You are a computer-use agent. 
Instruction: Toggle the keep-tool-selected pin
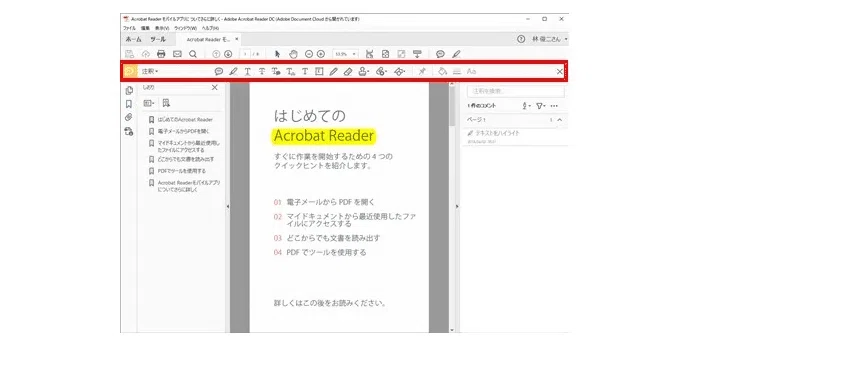[422, 72]
